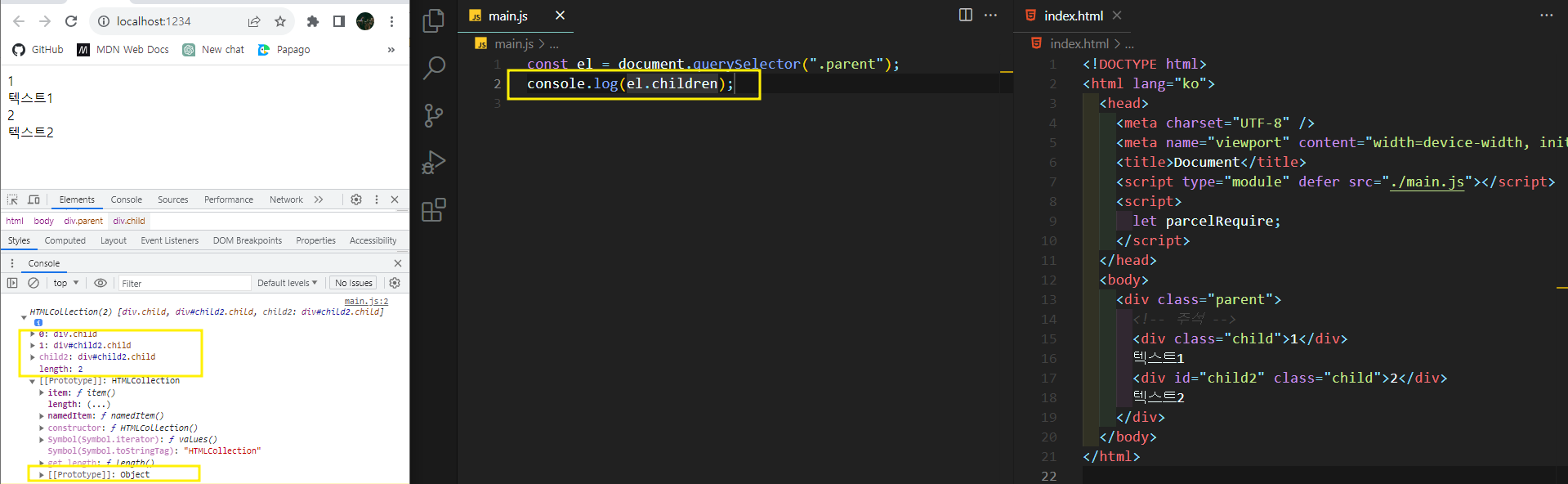Go back in the browser
The image size is (1568, 484).
(x=19, y=21)
